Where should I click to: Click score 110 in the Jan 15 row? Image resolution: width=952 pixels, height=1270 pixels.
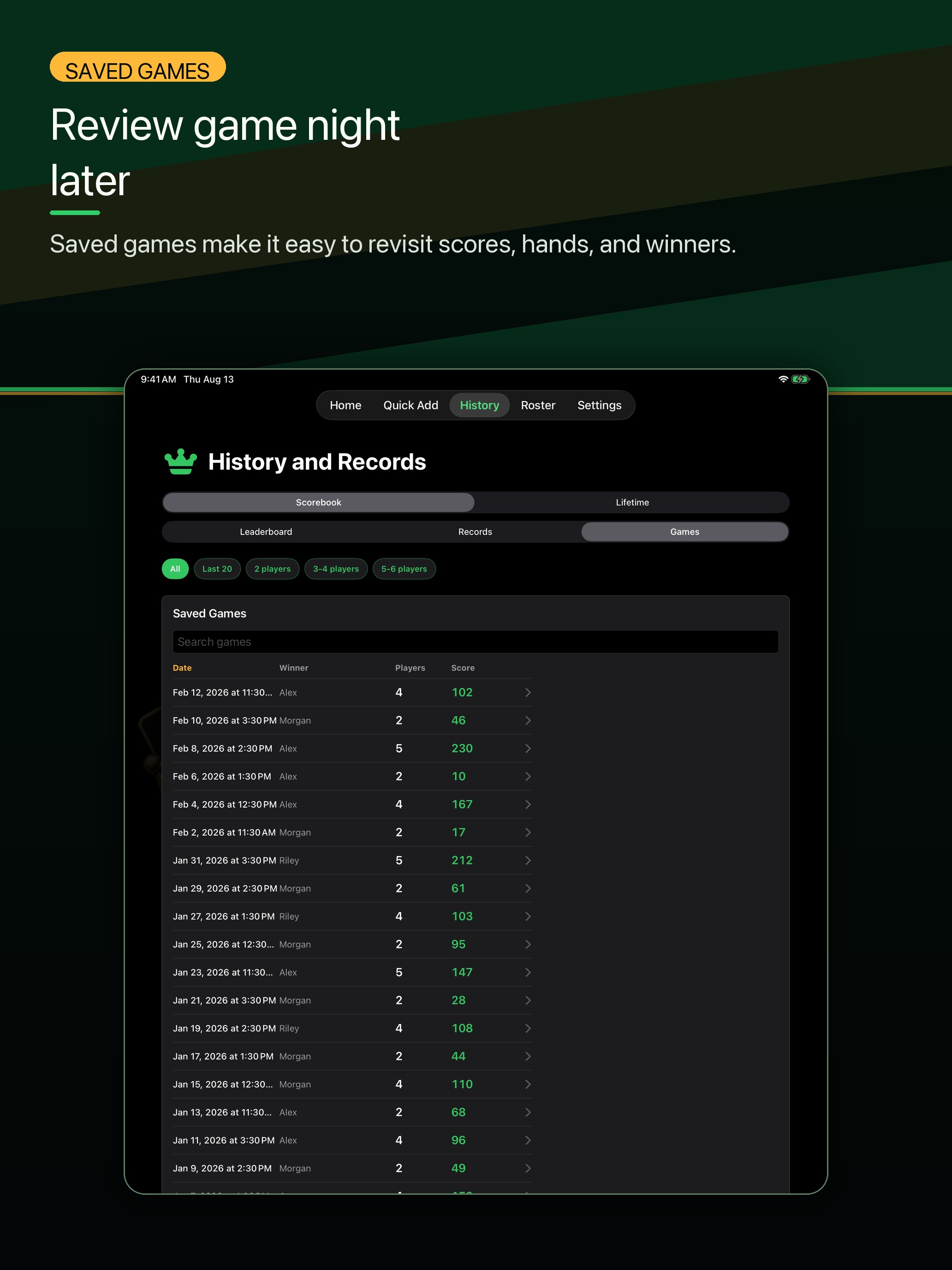pyautogui.click(x=462, y=1084)
